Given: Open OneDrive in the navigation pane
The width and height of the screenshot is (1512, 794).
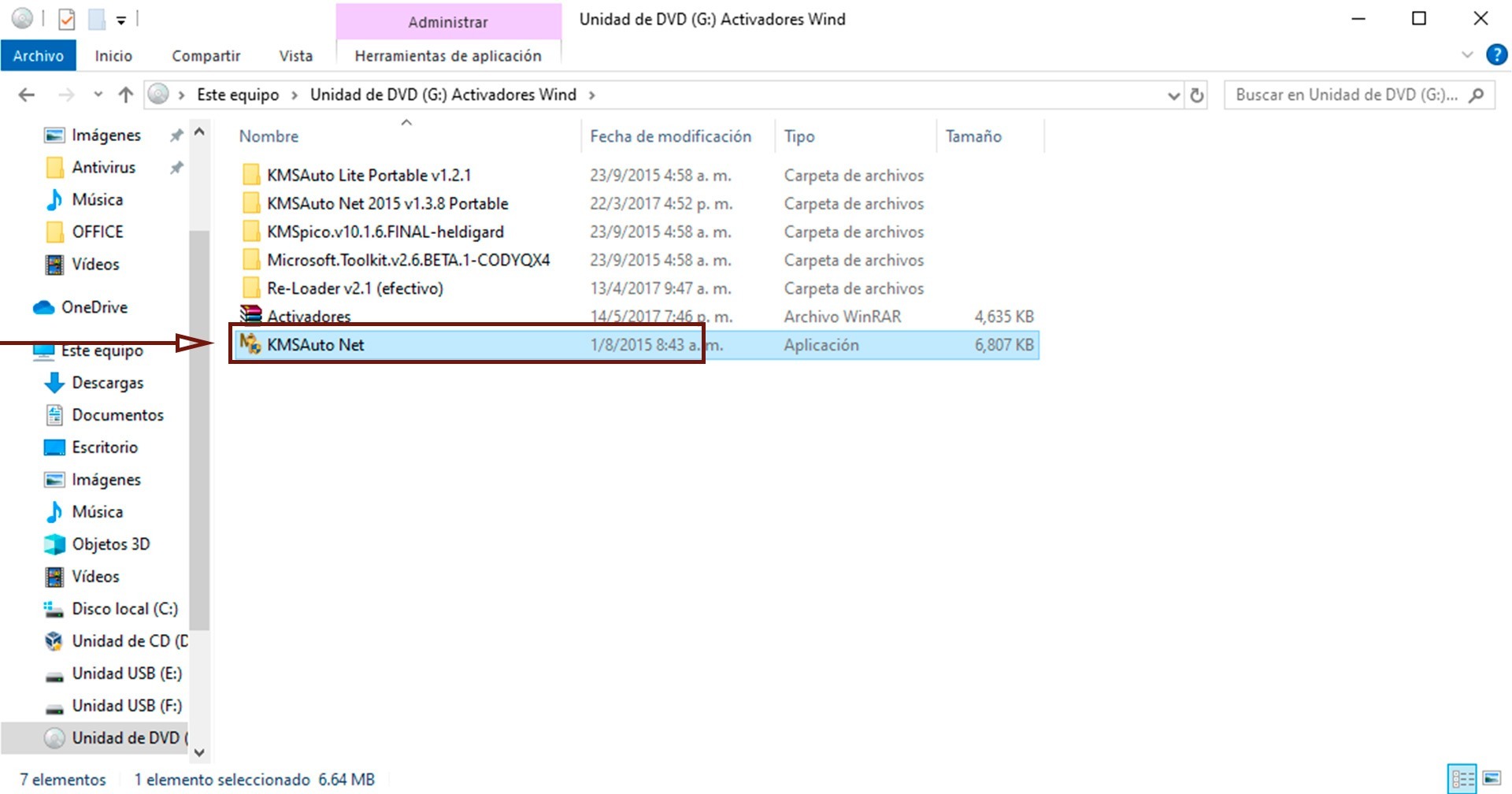Looking at the screenshot, I should click(94, 307).
